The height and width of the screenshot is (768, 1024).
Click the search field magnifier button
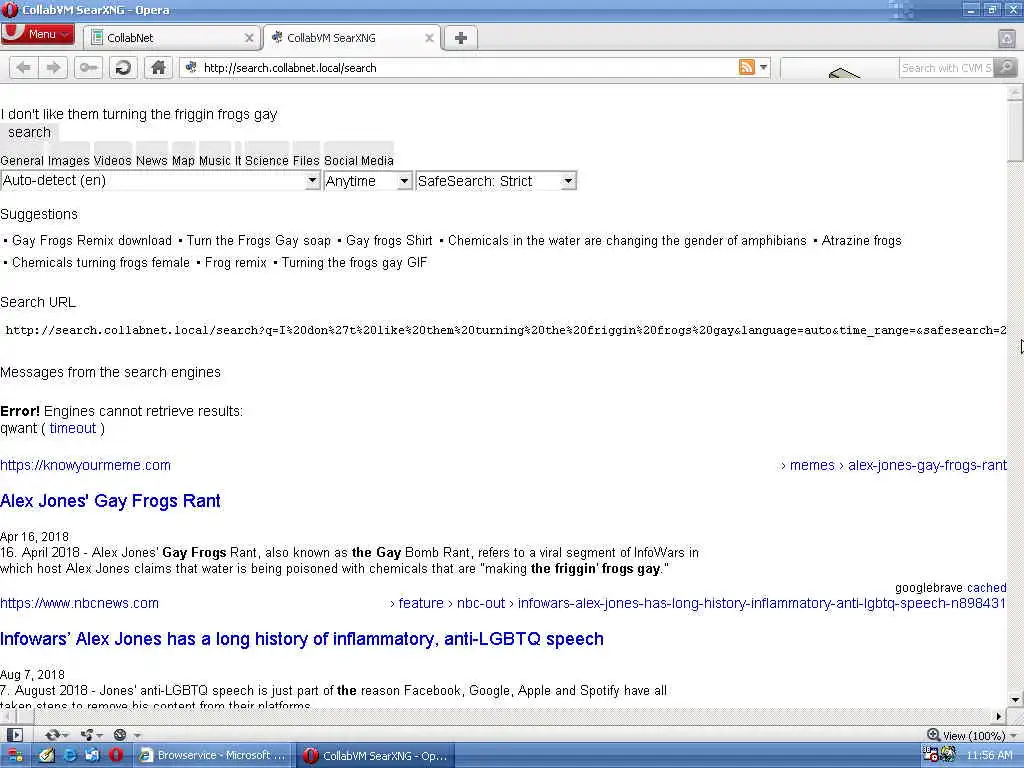(1006, 67)
